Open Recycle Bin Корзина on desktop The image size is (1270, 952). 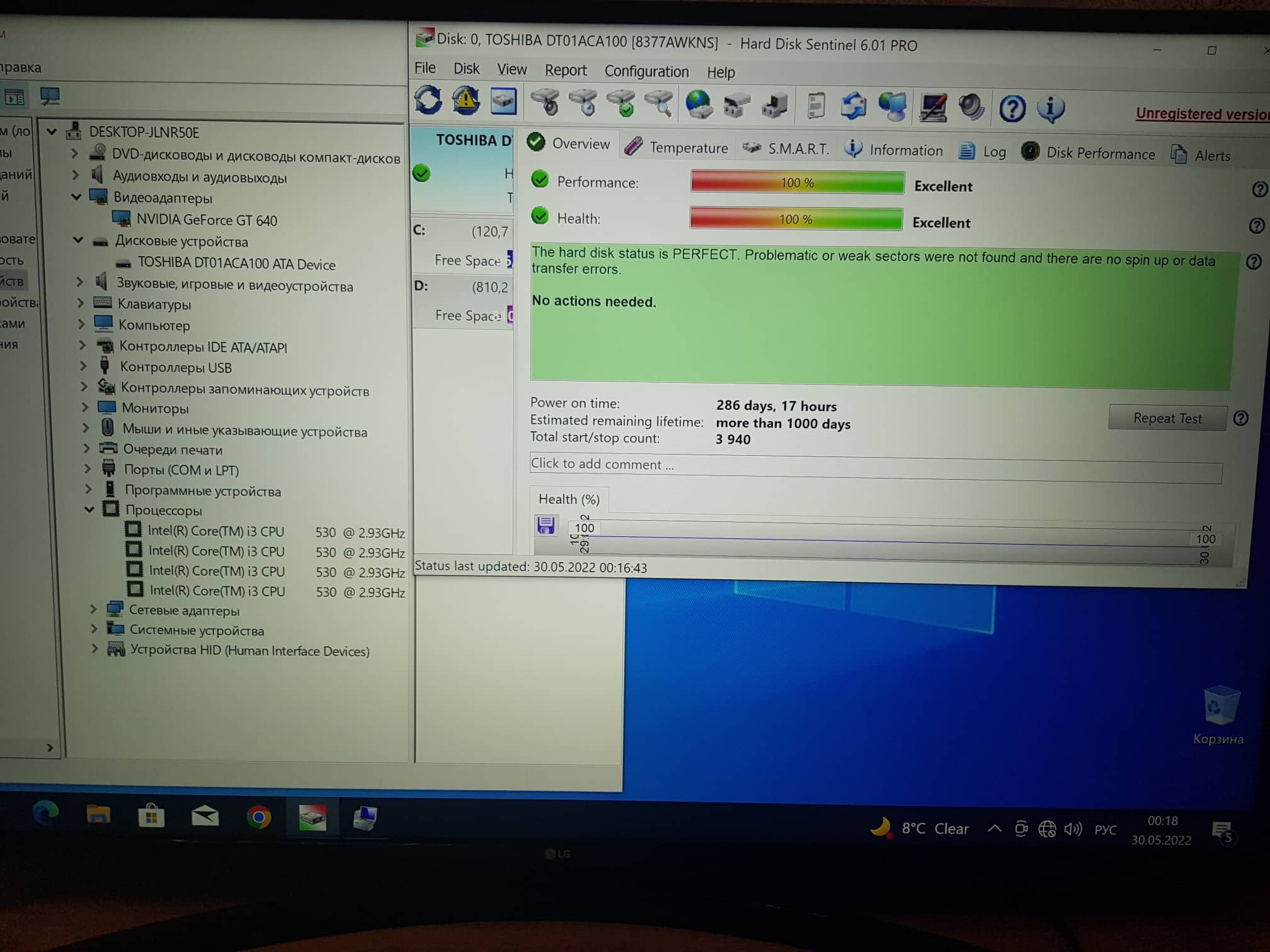1220,716
